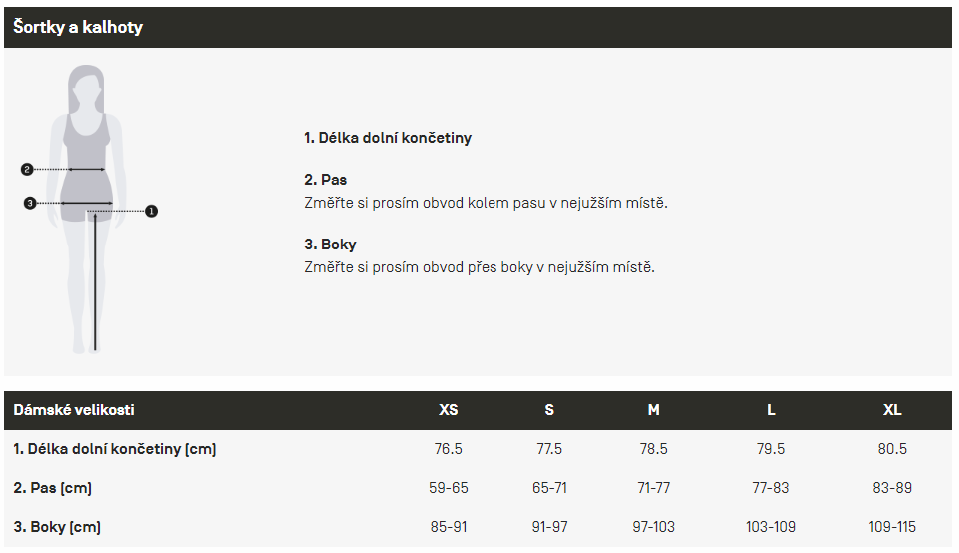
Task: Click the '2. Pas' heading in the legend
Action: point(325,180)
